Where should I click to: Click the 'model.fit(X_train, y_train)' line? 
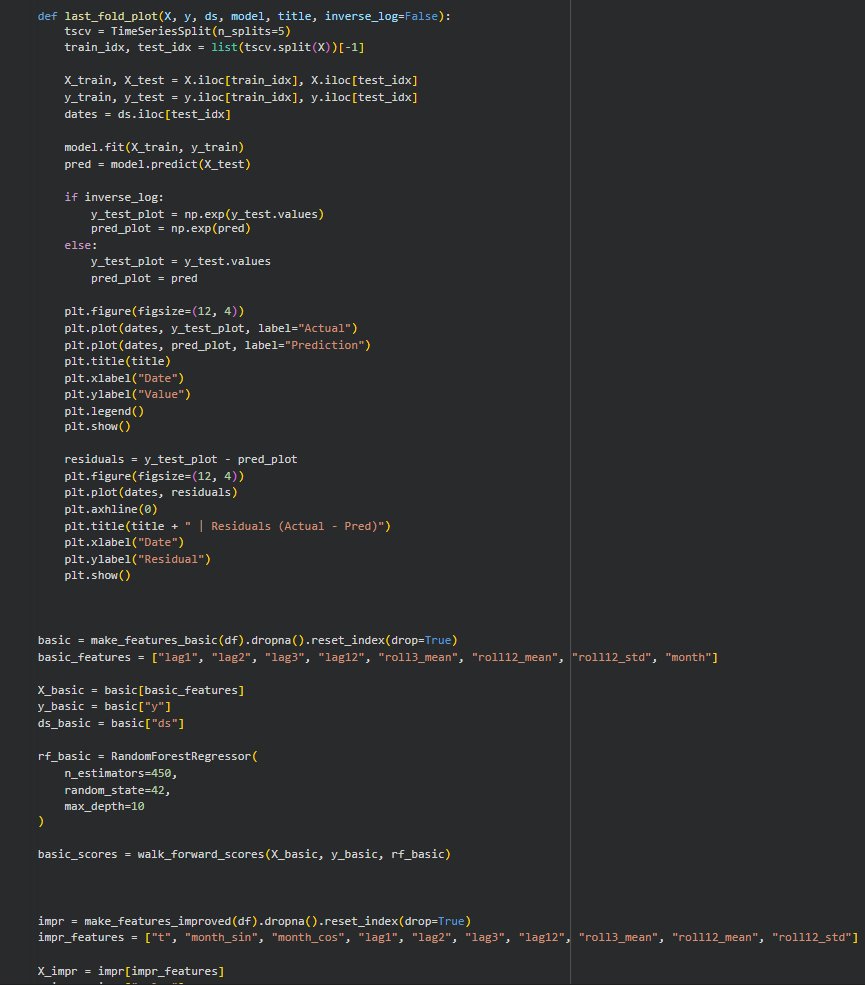pos(154,147)
